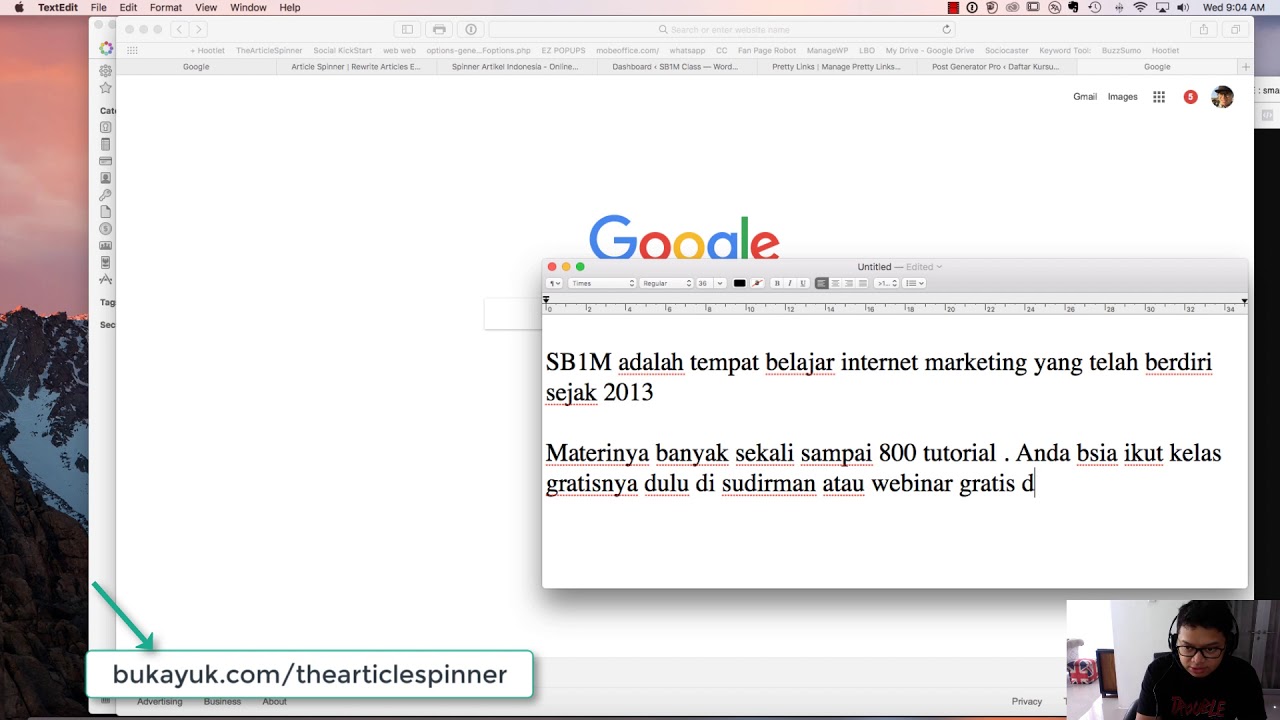Click the Gmail link

pyautogui.click(x=1085, y=97)
